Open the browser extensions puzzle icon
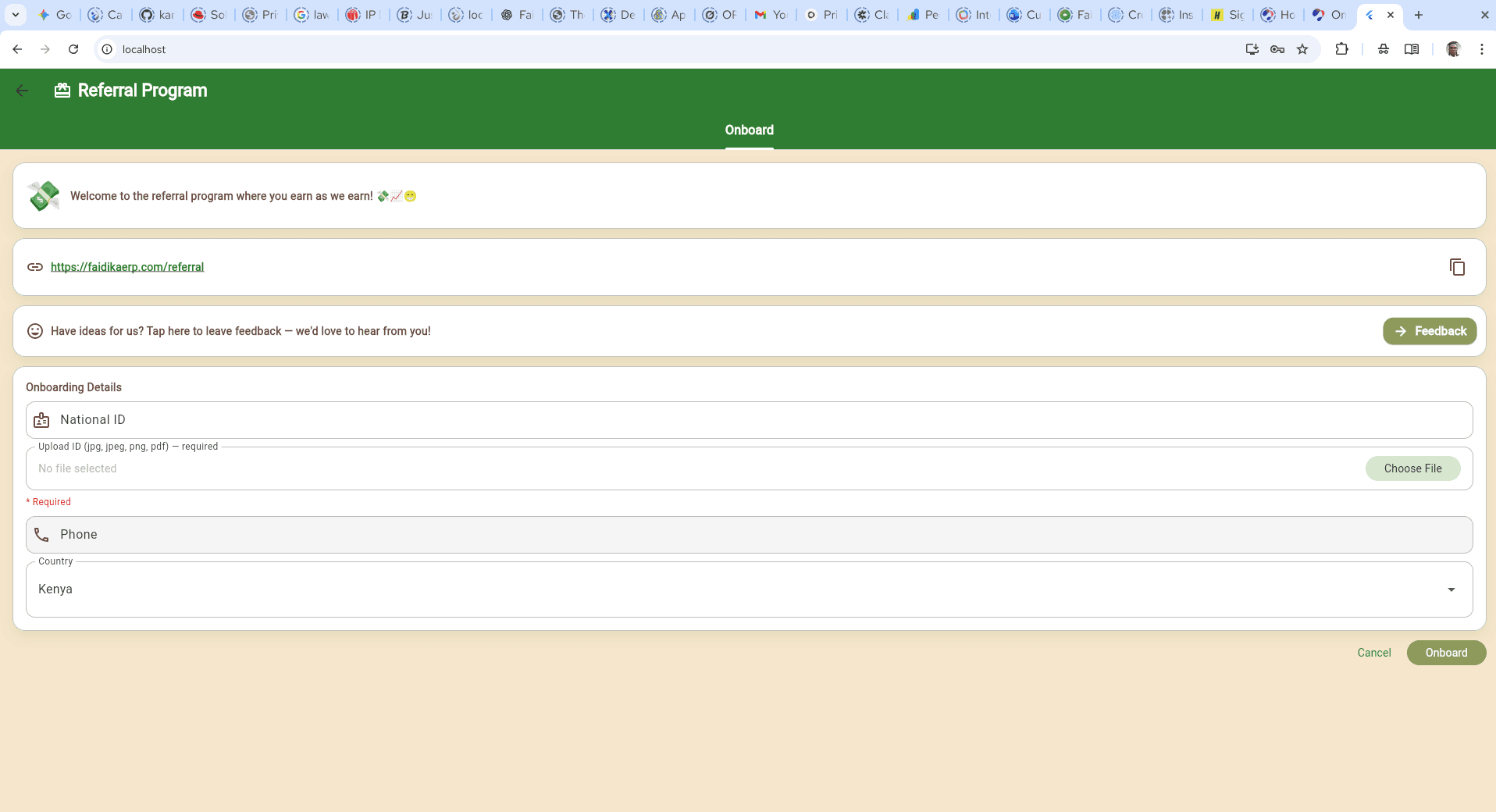 tap(1341, 49)
